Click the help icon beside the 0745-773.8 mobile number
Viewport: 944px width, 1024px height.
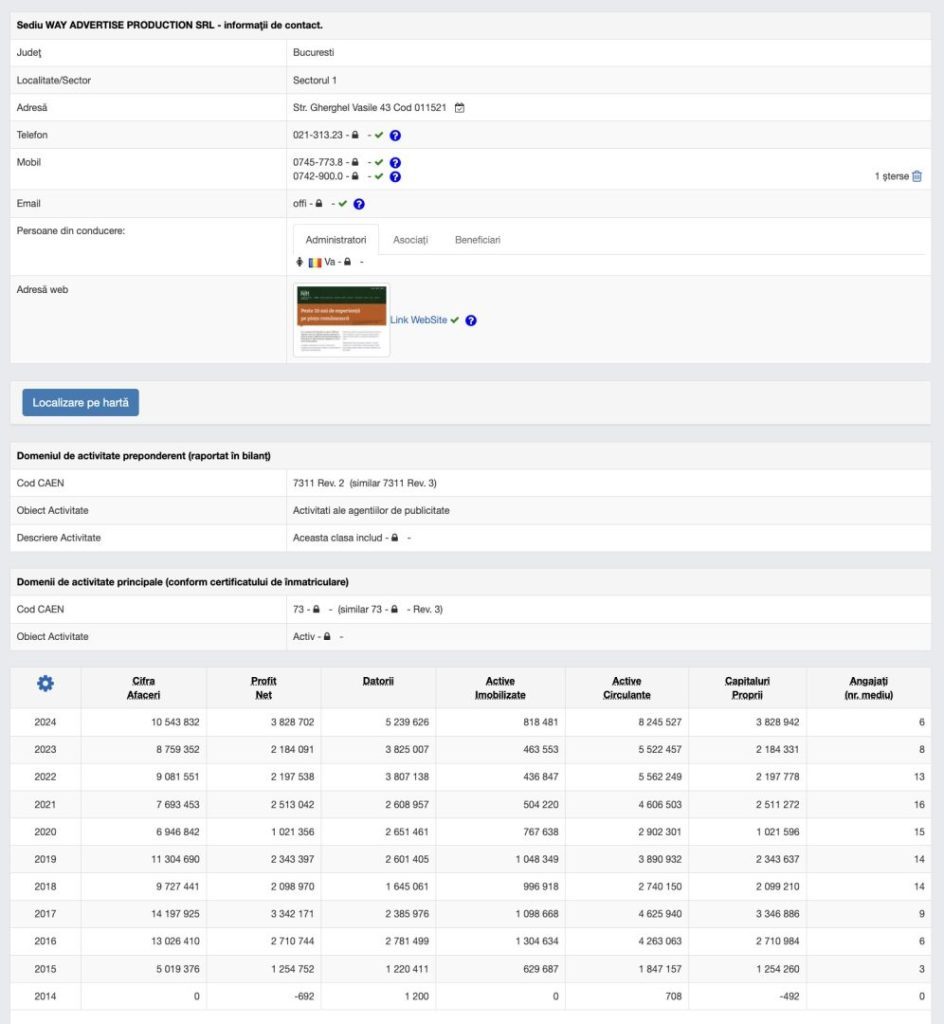click(x=396, y=162)
